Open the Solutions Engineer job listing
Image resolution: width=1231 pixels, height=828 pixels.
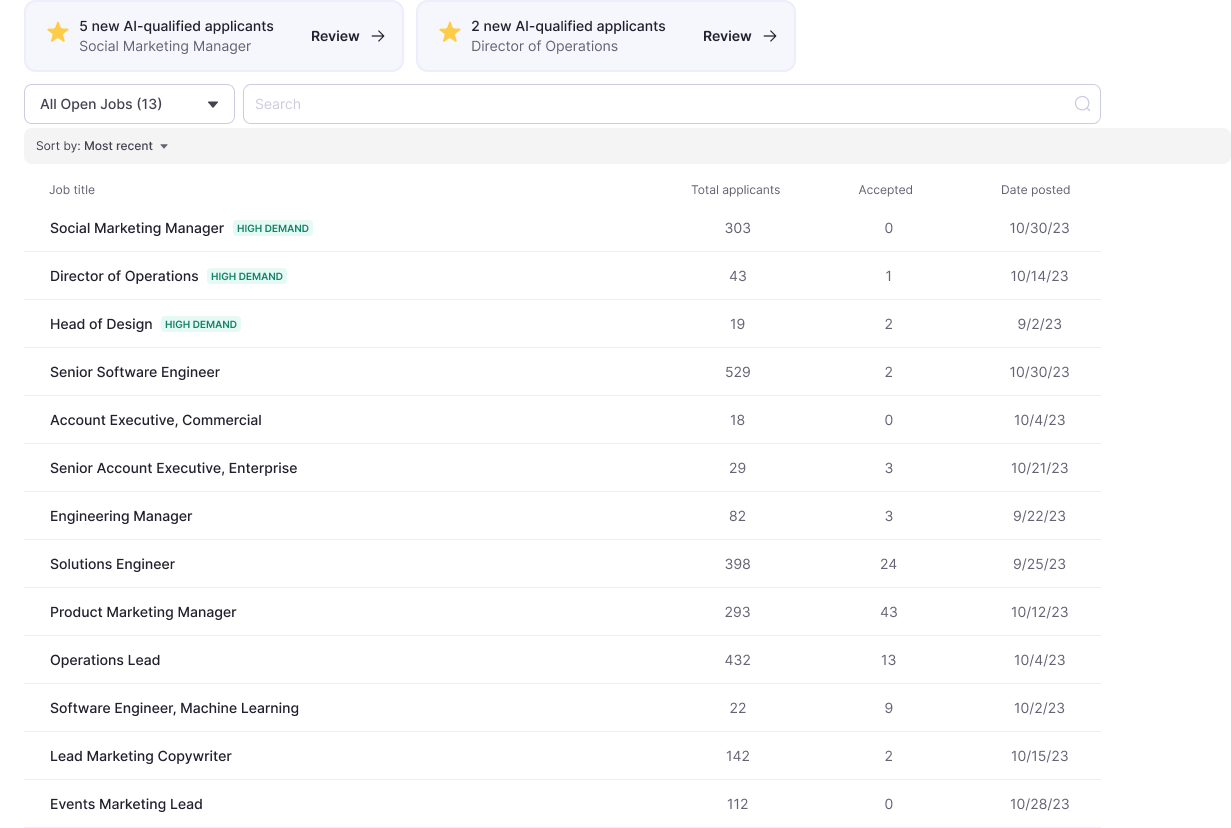pos(112,564)
